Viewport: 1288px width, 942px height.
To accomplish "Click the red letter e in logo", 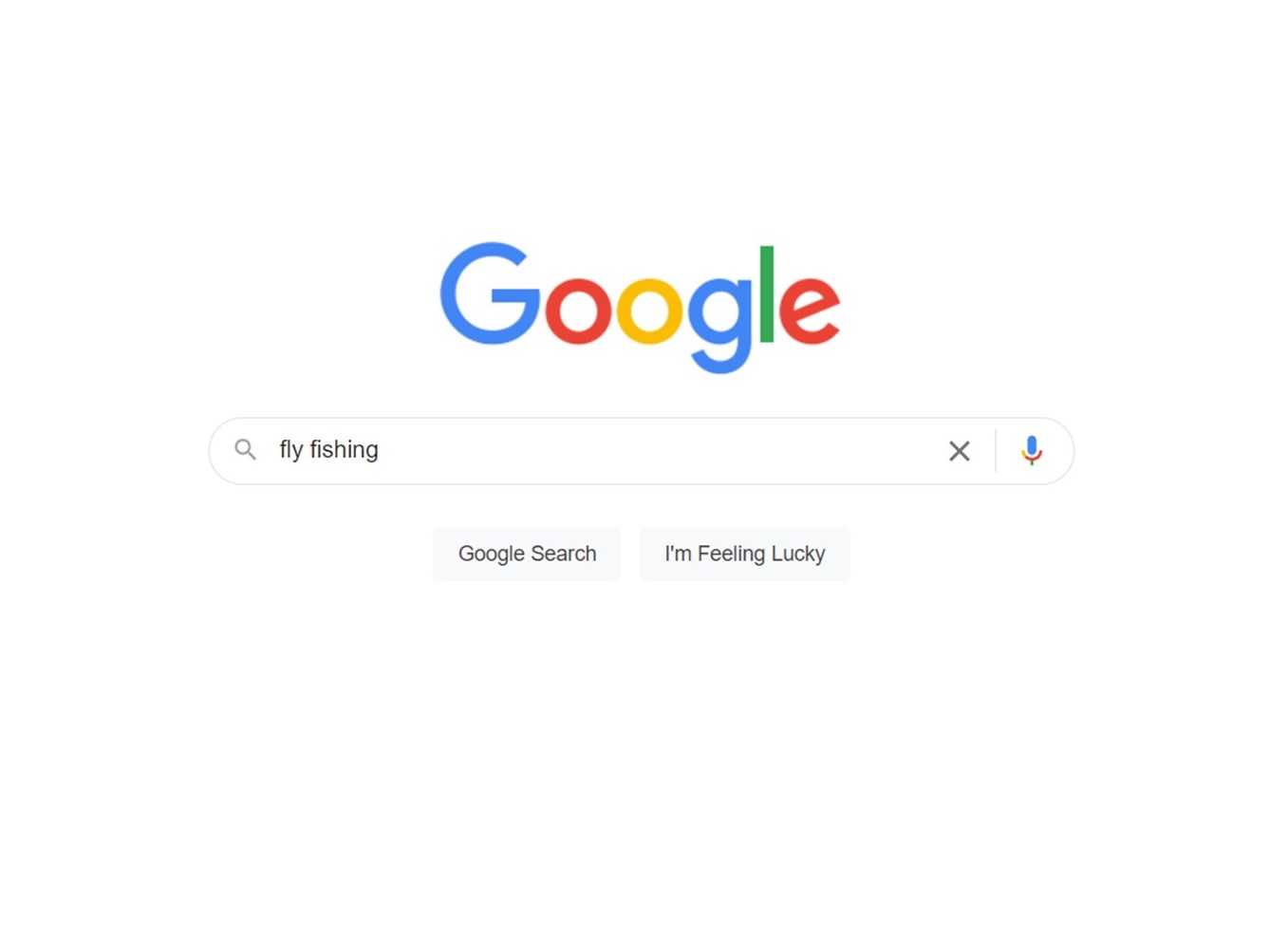I will [809, 310].
